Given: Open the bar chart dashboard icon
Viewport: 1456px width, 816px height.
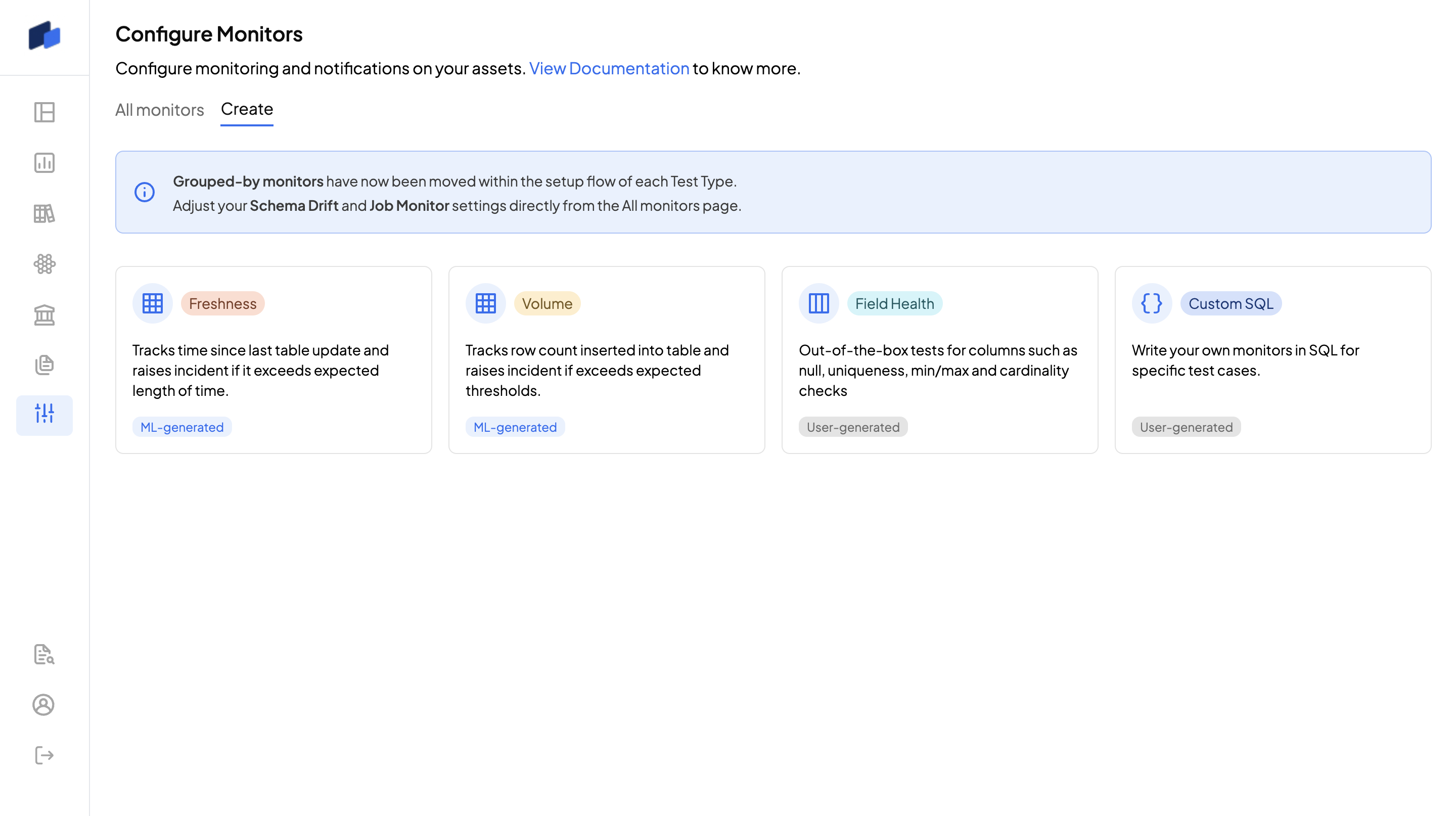Looking at the screenshot, I should pos(44,163).
